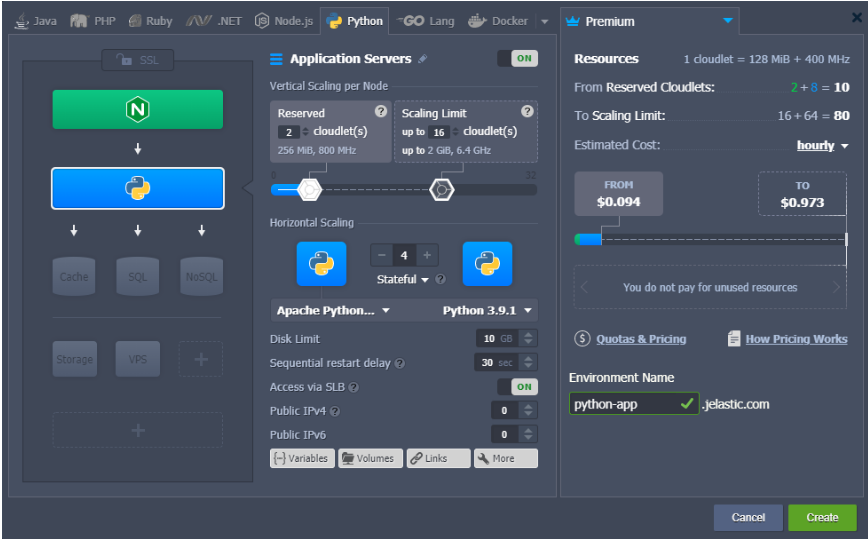Add a NoSQL database node
This screenshot has width=868, height=539.
pos(201,277)
